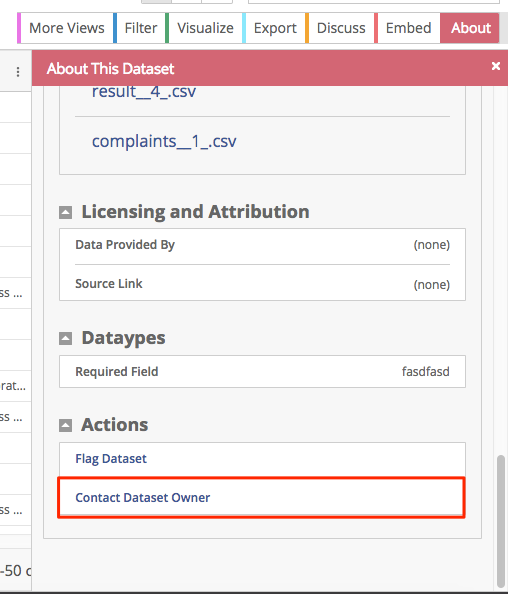Viewport: 508px width, 594px height.
Task: Open the Embed tab
Action: (x=407, y=28)
